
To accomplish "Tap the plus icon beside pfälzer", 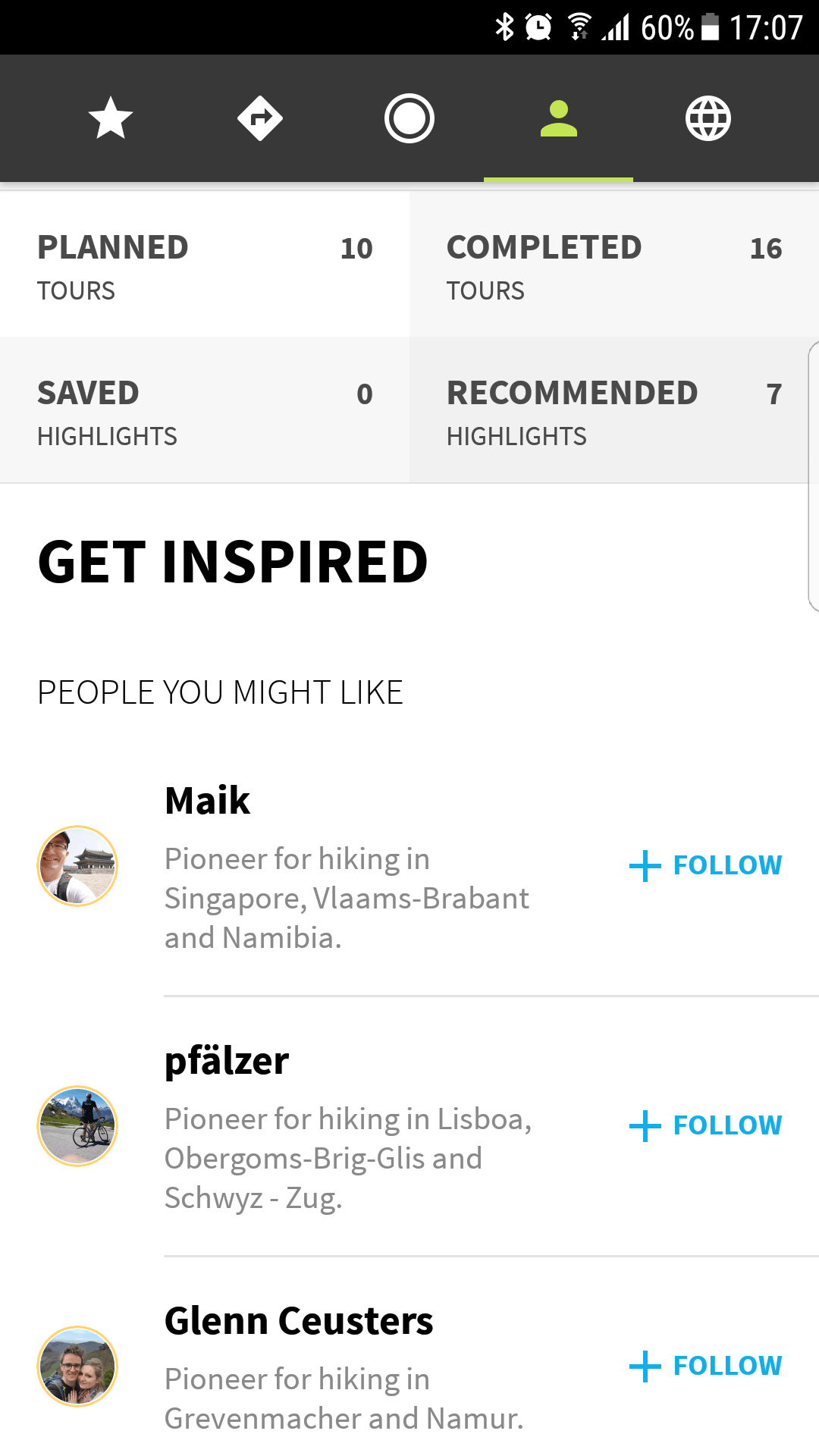I will 645,1125.
